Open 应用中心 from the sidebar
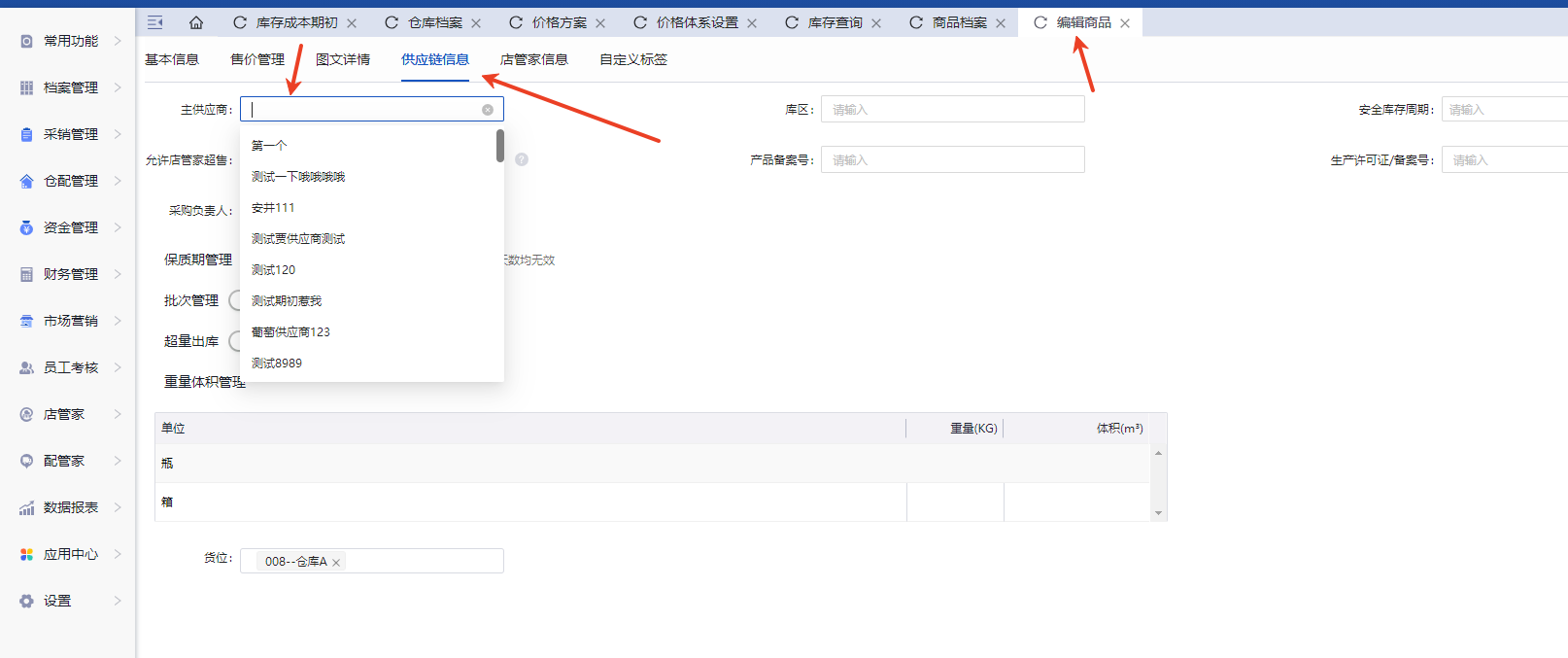 [x=70, y=554]
